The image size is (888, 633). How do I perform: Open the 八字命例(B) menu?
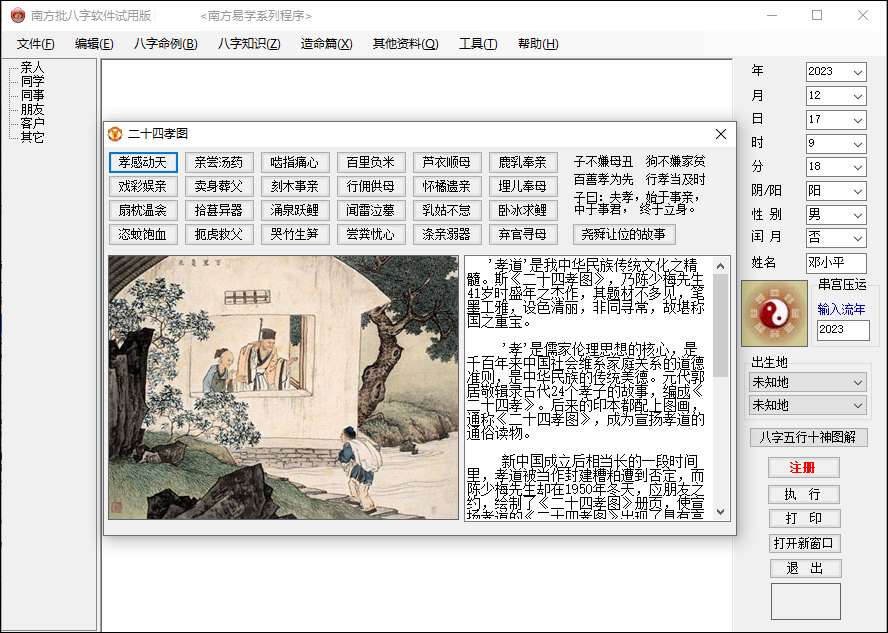[x=165, y=44]
